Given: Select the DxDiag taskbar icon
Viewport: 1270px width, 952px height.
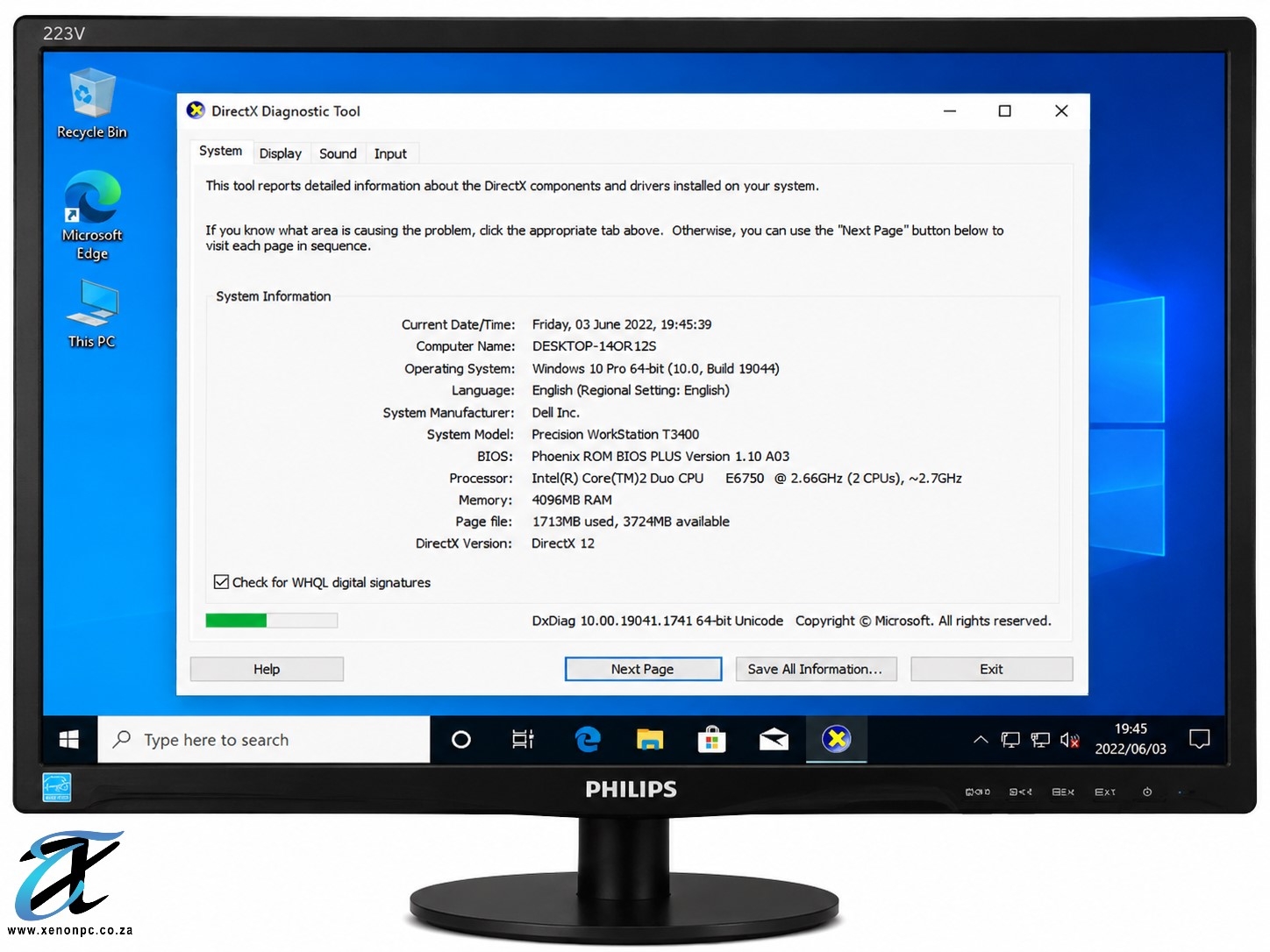Looking at the screenshot, I should (x=837, y=739).
